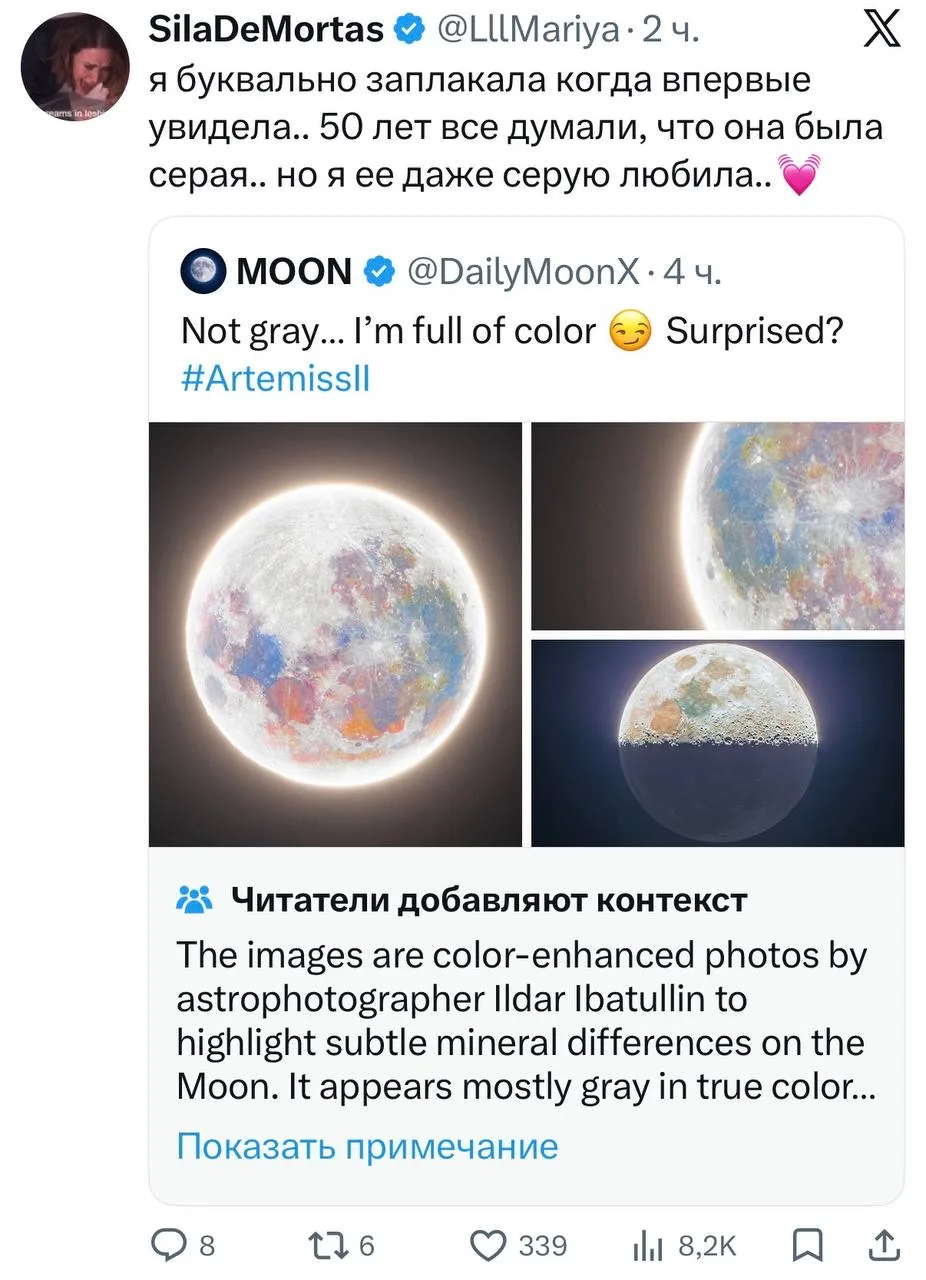Bookmark this post
The height and width of the screenshot is (1280, 926).
(x=806, y=1244)
